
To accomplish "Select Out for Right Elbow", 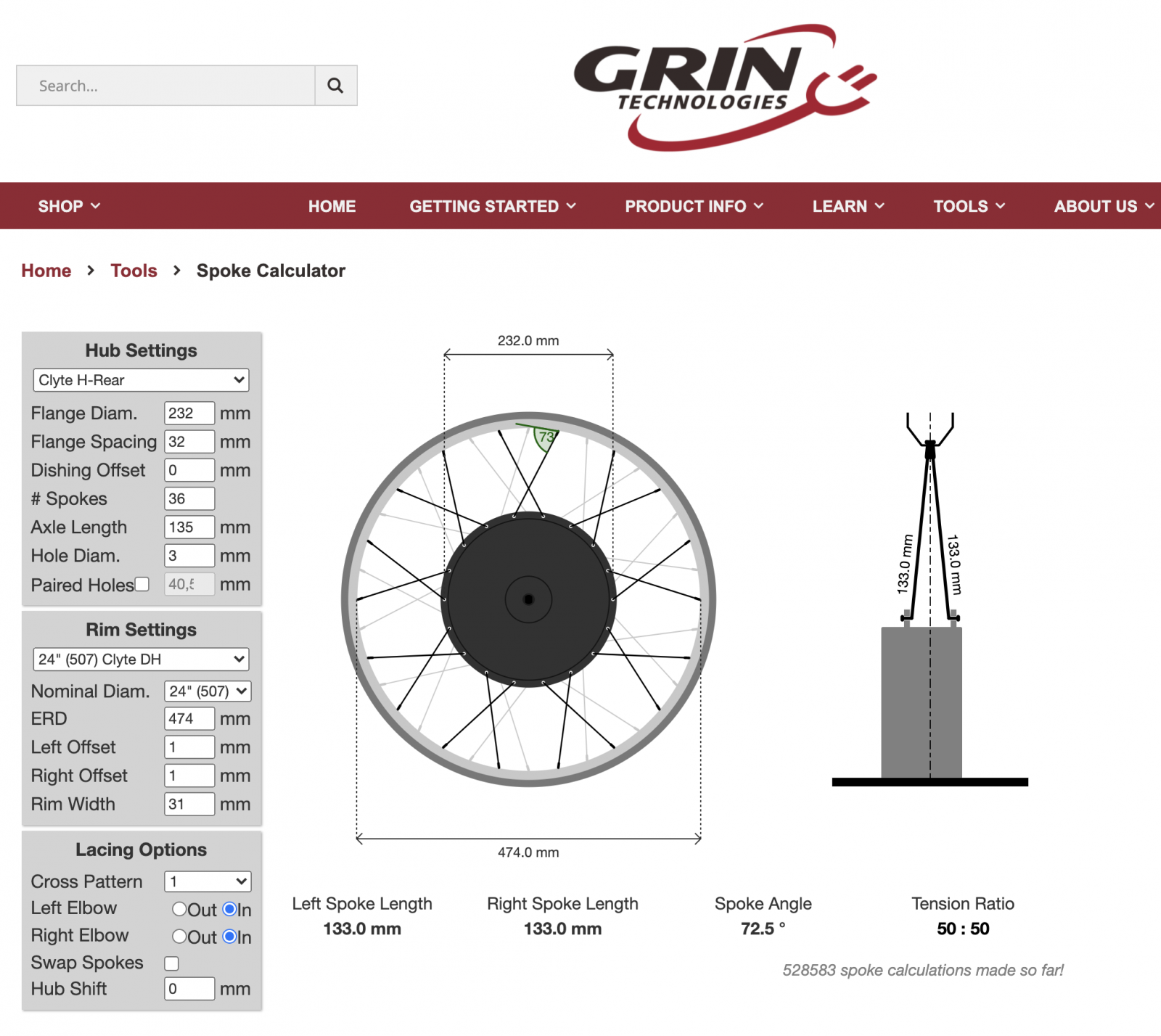I will pos(179,937).
